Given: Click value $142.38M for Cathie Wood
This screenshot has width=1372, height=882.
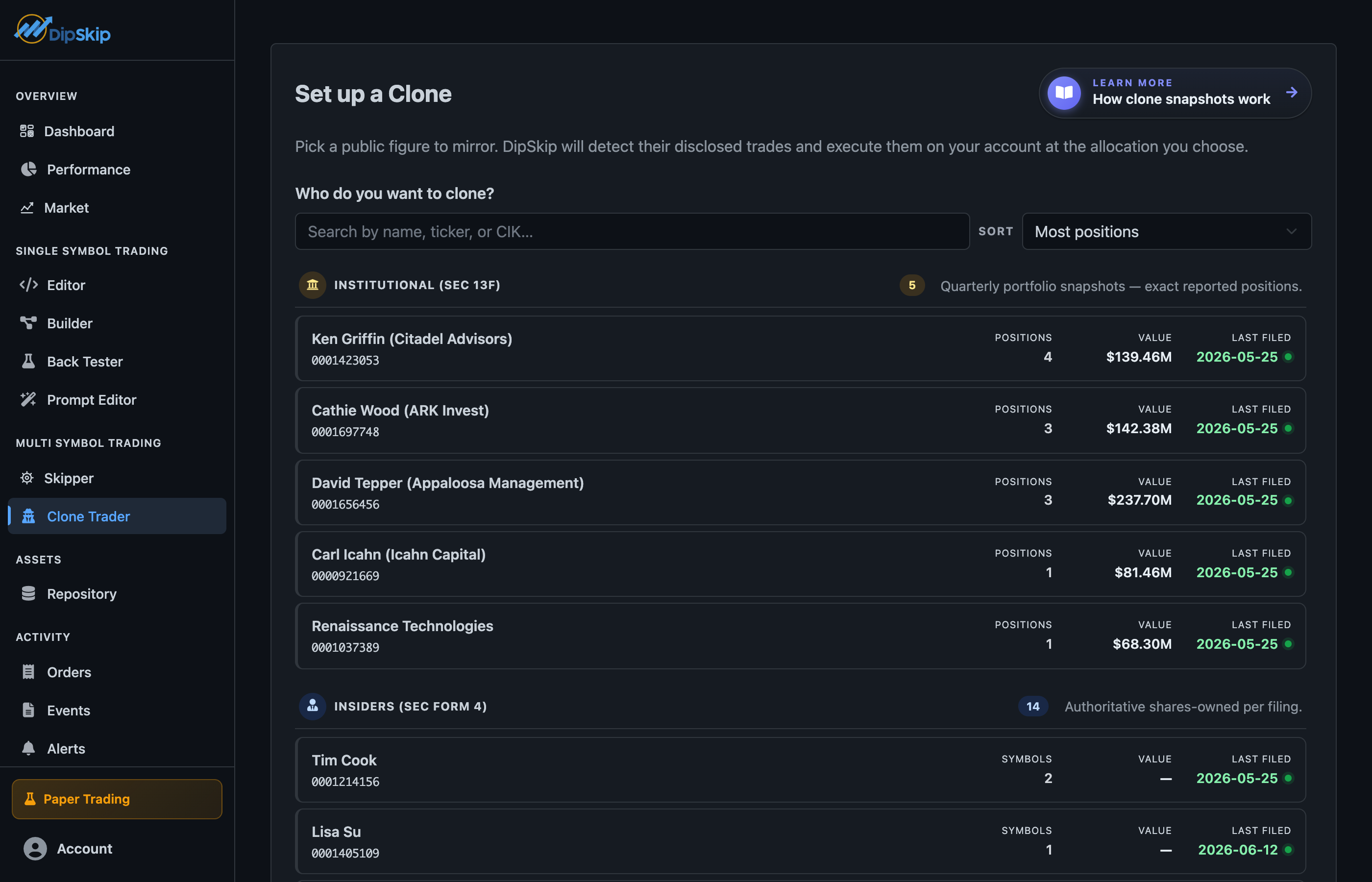Looking at the screenshot, I should [x=1138, y=428].
